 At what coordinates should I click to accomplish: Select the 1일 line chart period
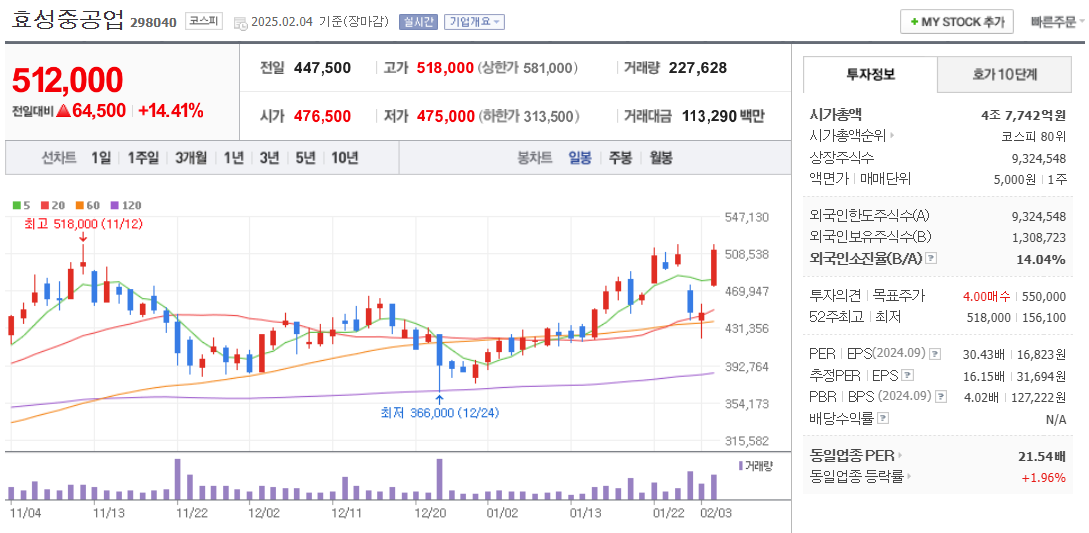click(101, 158)
